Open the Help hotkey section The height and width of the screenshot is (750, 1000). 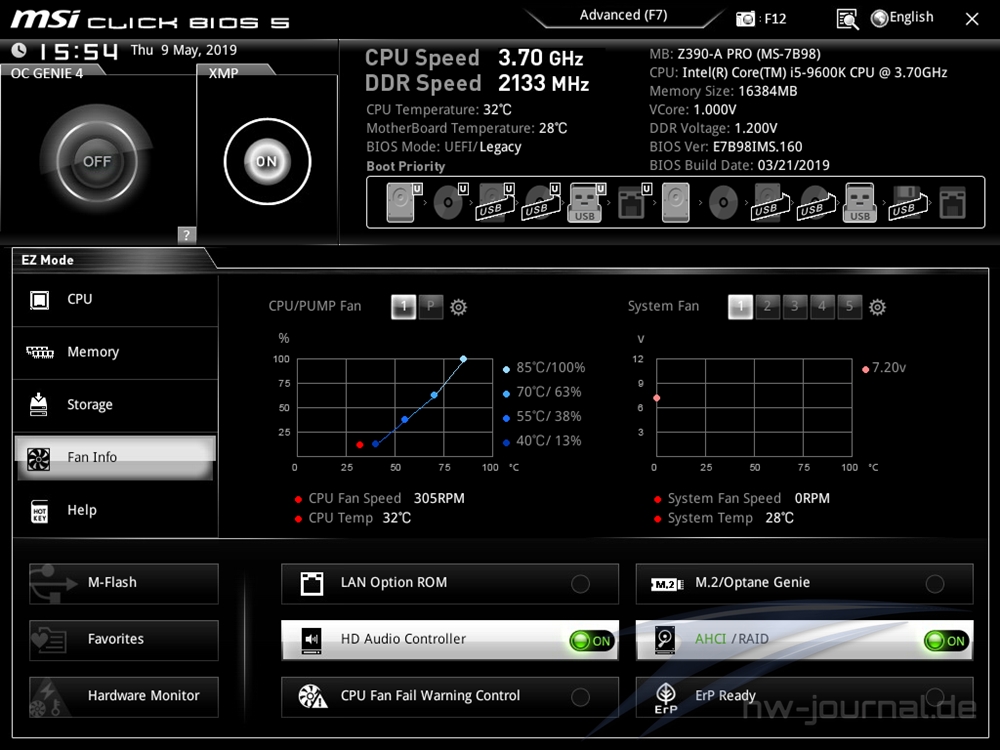pos(115,511)
